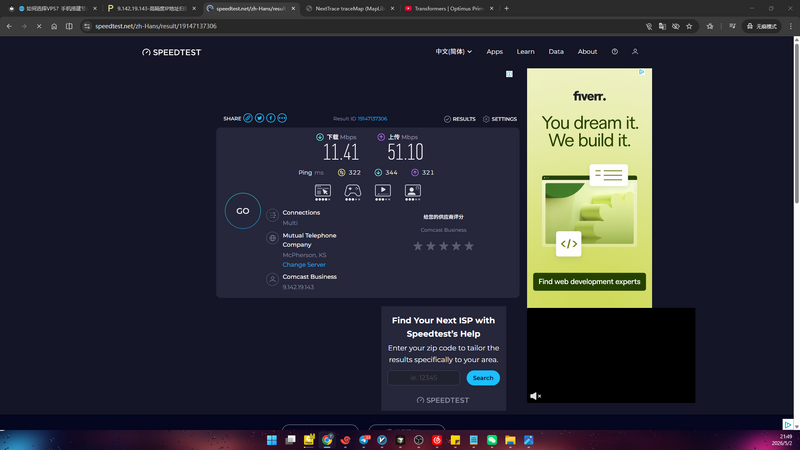Click the gaming controller performance icon

pyautogui.click(x=353, y=191)
